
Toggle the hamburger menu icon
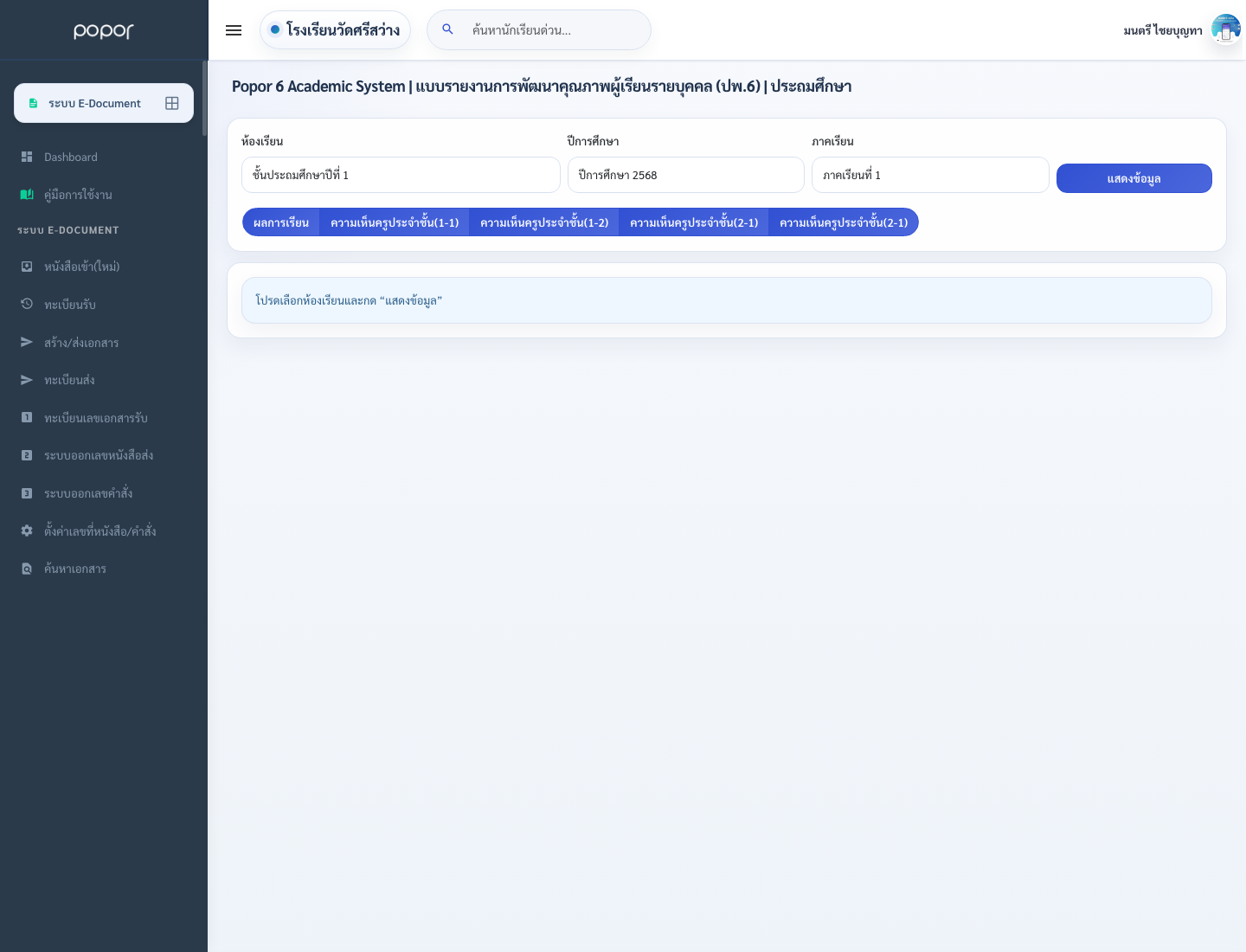(x=234, y=30)
